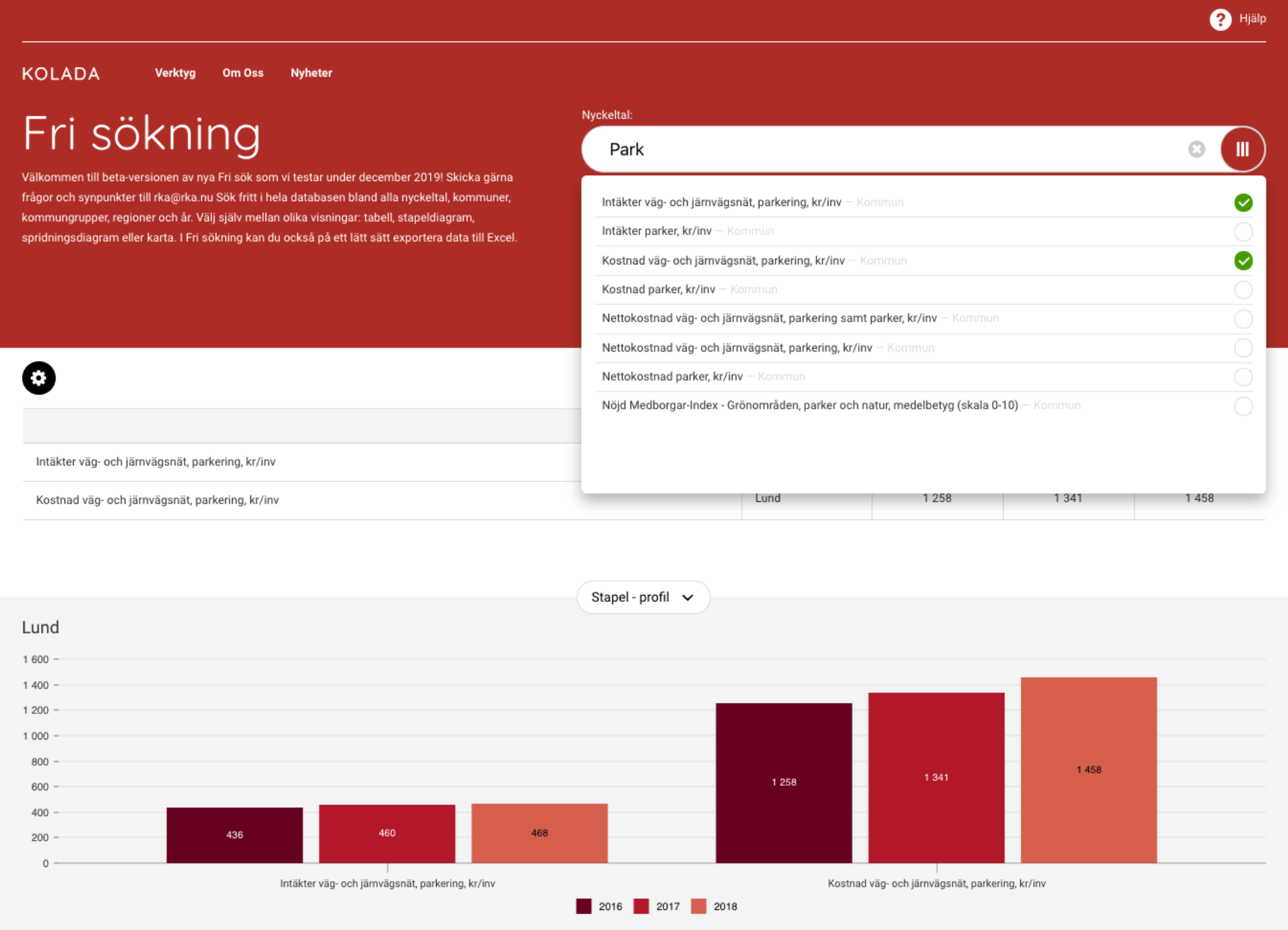
Task: Select Kostnad parker, kr/inv option
Action: (1243, 290)
